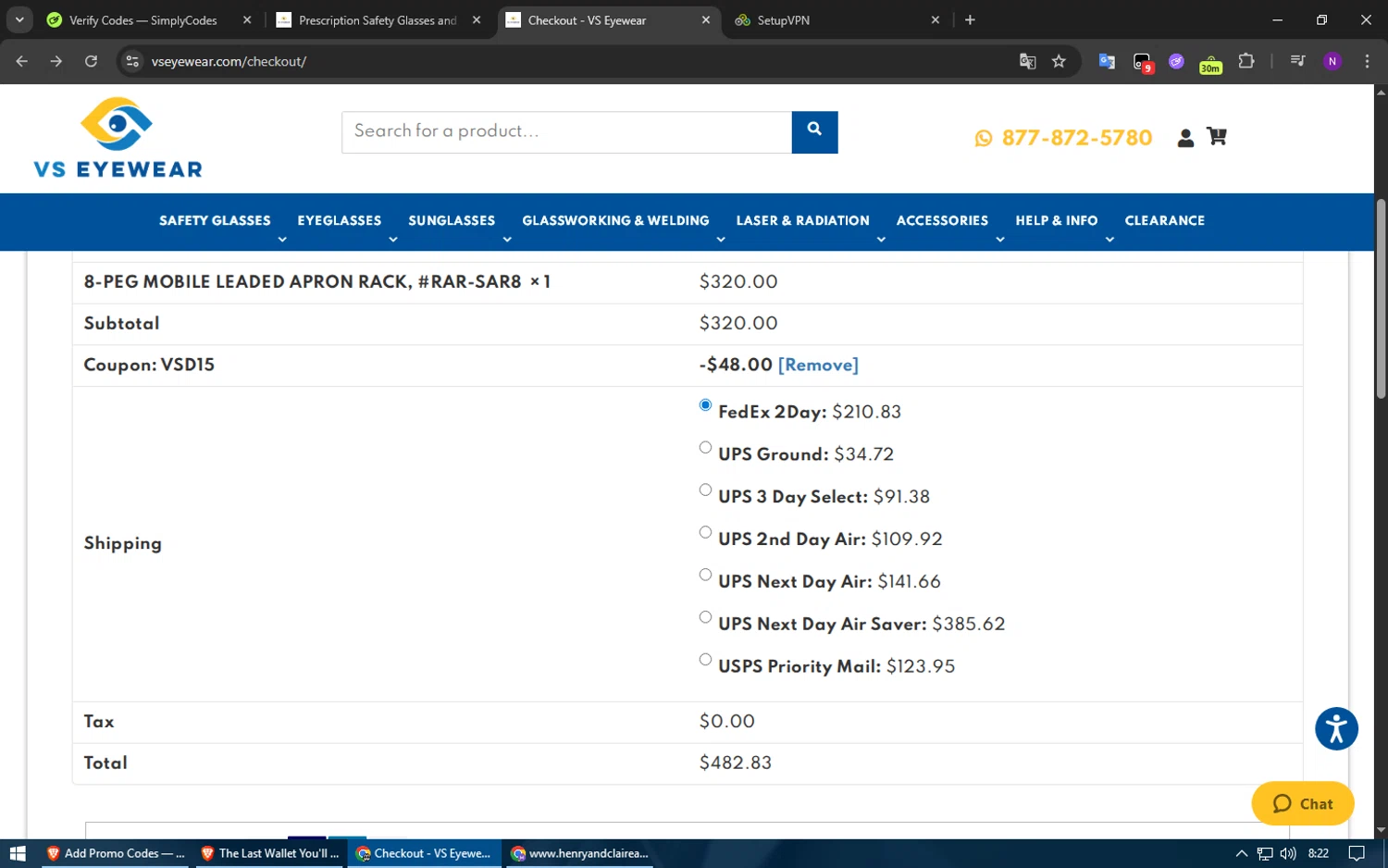
Task: Bookmark page with the star icon
Action: click(x=1059, y=61)
